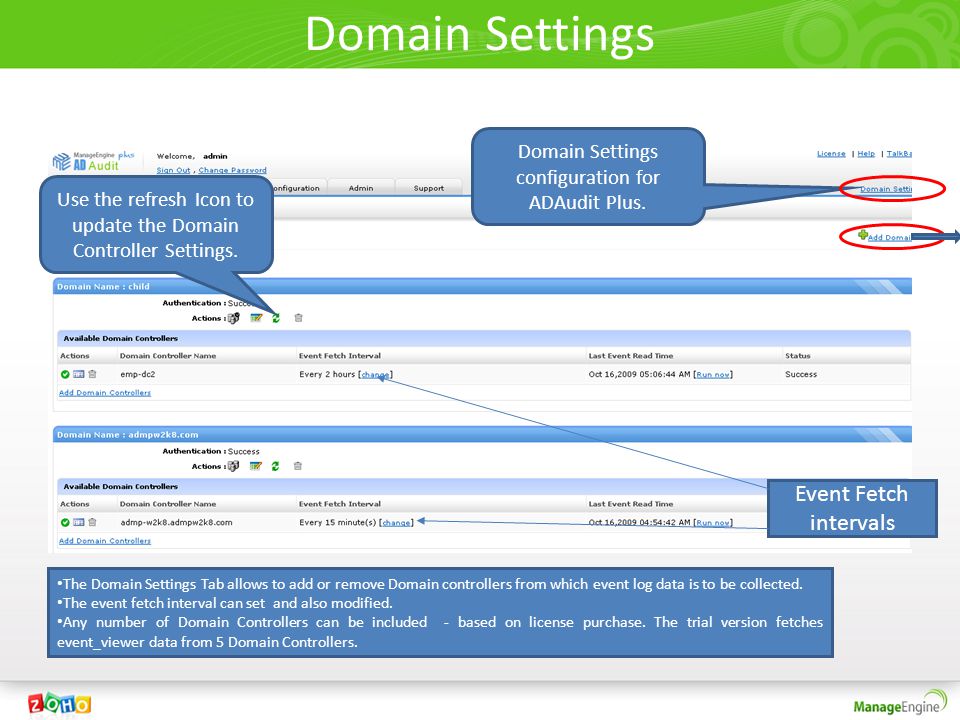Click Run now for Oct 16,2009 05:06:44 AM
Screen dimensions: 960x720
tap(713, 375)
